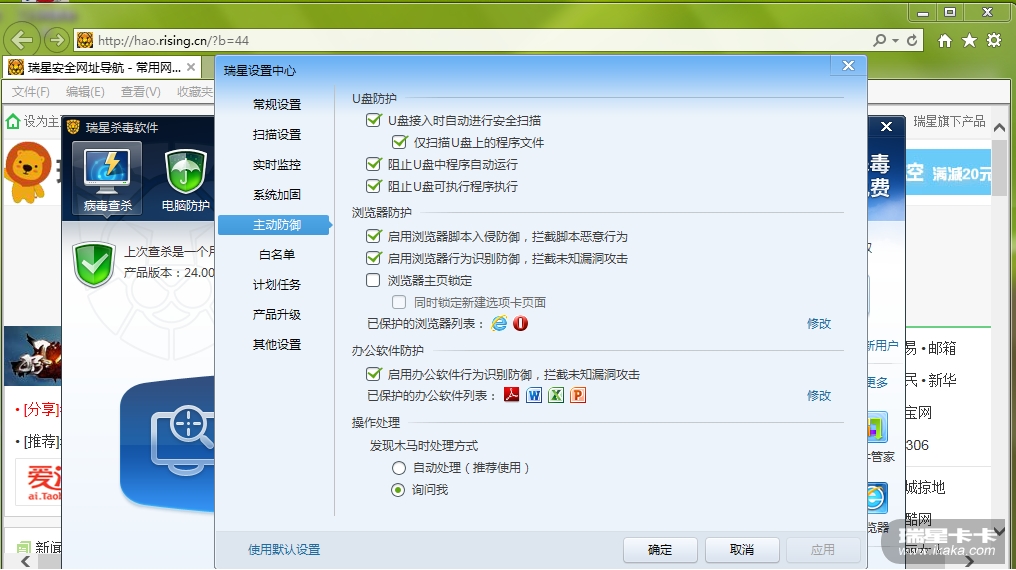Click 取消 button in settings dialog

[x=742, y=550]
